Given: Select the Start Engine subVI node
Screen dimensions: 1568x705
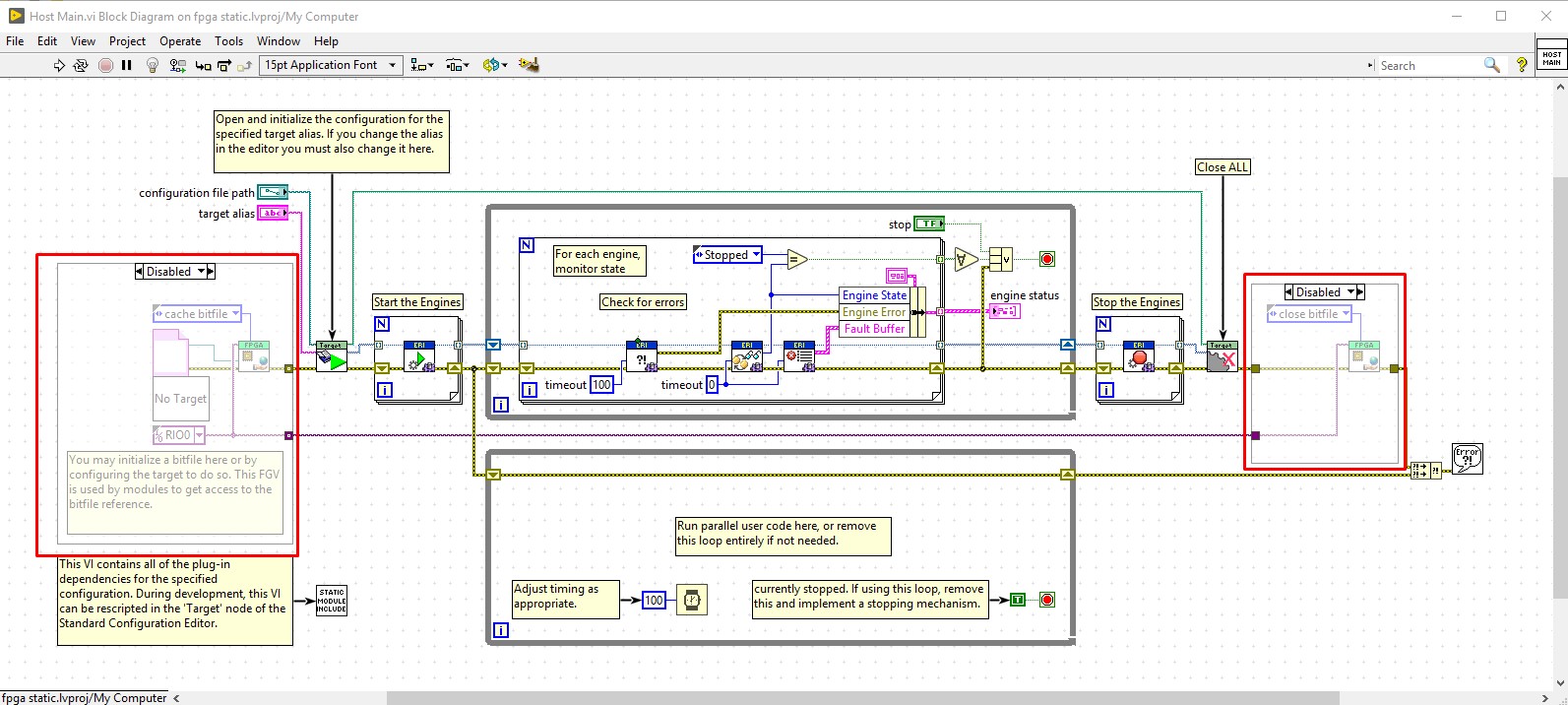Looking at the screenshot, I should tap(419, 356).
